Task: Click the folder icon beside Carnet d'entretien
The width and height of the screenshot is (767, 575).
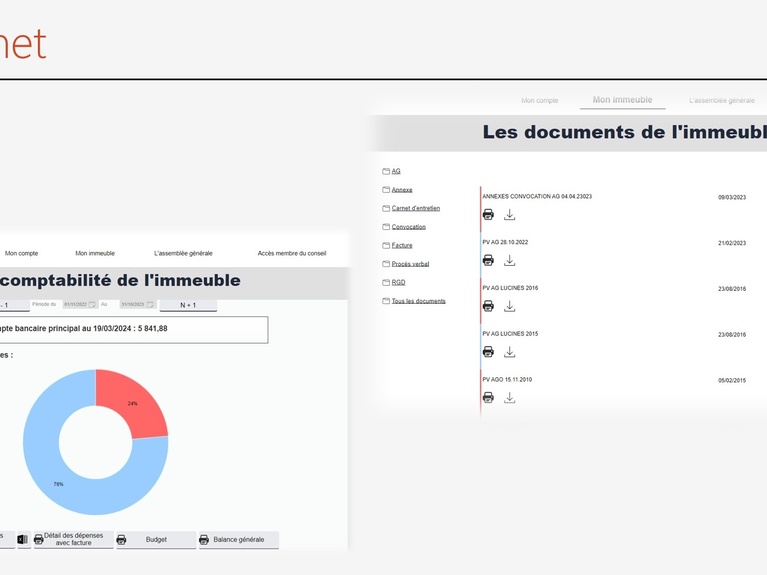Action: (x=386, y=208)
